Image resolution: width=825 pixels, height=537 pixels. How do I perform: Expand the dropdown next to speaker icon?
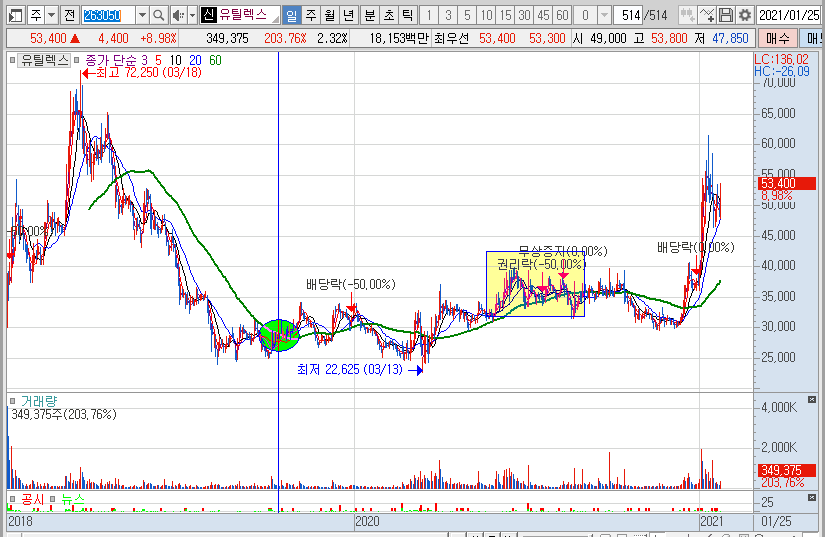191,15
